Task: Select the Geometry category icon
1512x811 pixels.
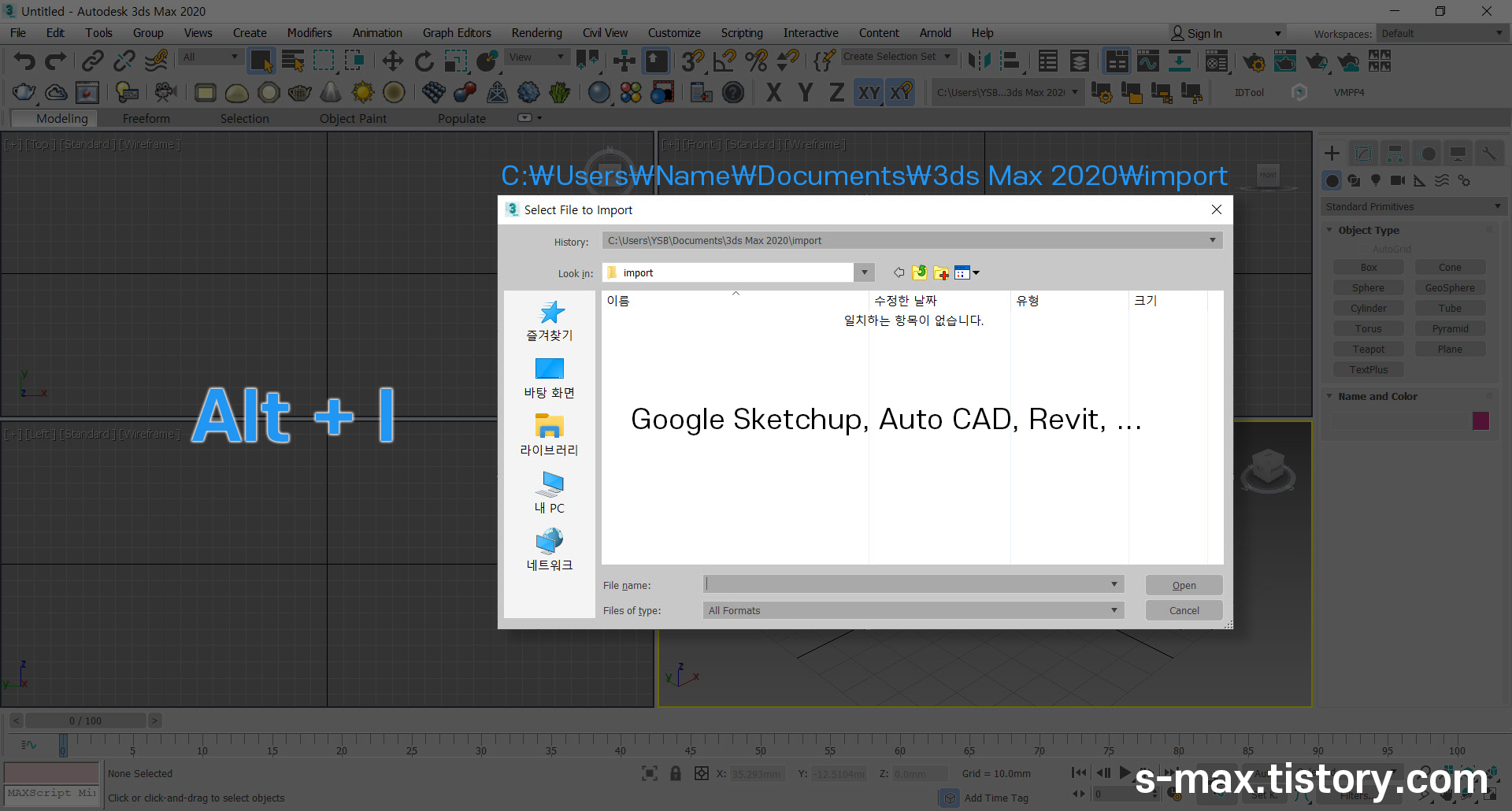Action: coord(1332,181)
